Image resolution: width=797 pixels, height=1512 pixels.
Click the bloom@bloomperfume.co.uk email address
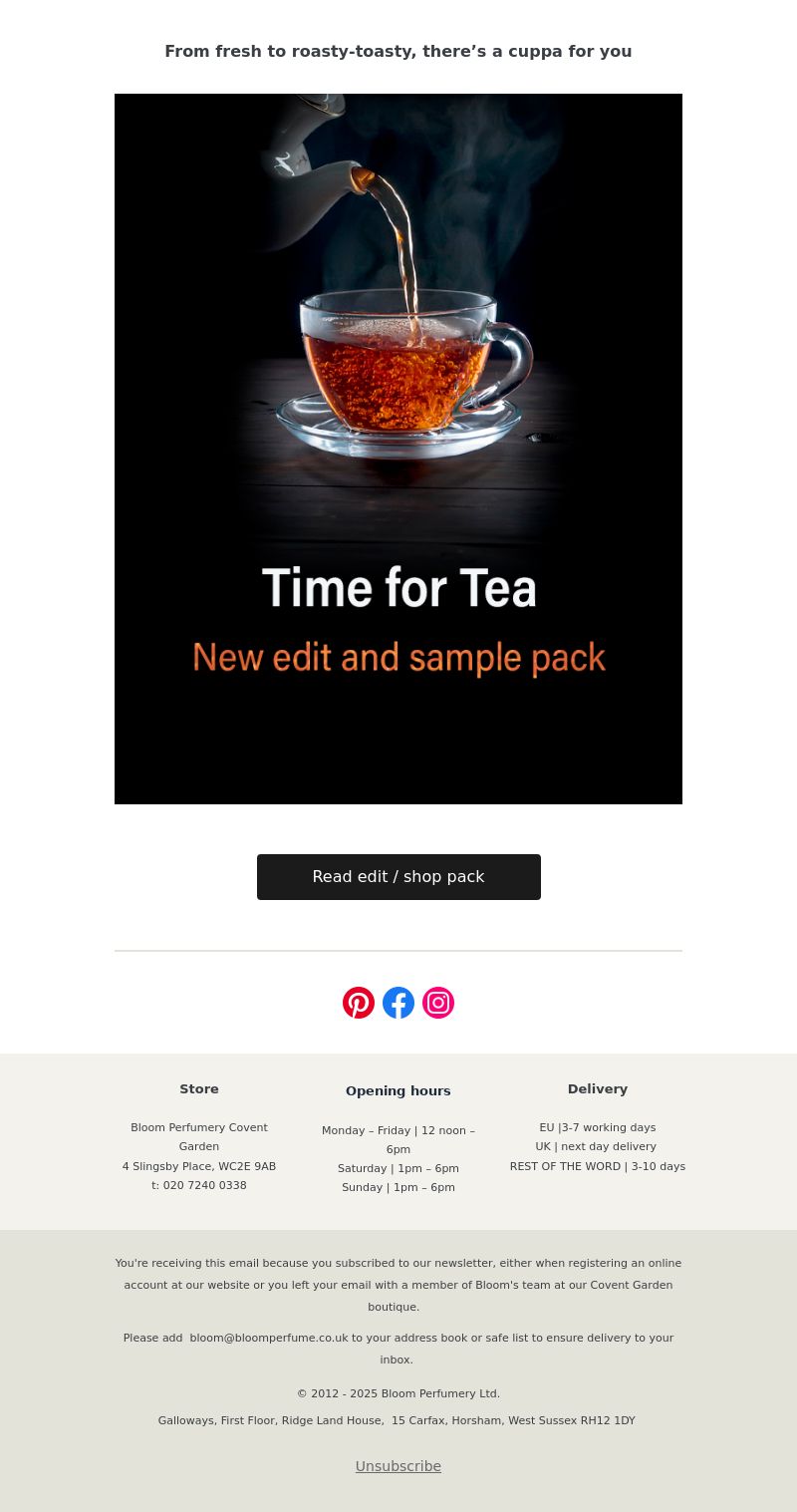pos(269,1338)
